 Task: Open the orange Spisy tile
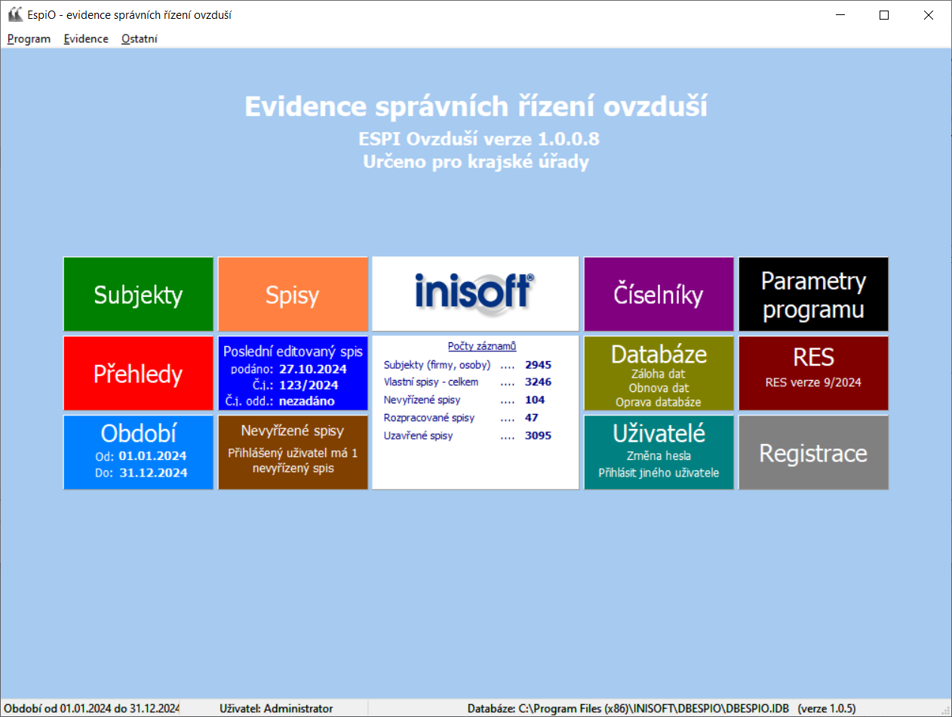[x=293, y=294]
